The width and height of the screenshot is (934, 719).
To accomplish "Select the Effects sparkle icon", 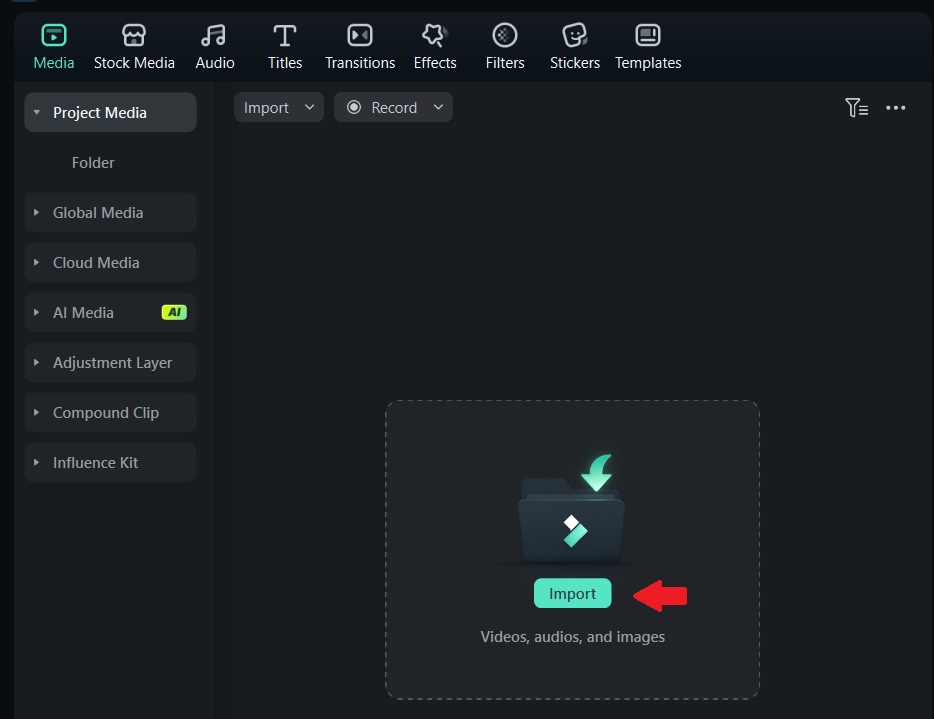I will click(x=435, y=36).
